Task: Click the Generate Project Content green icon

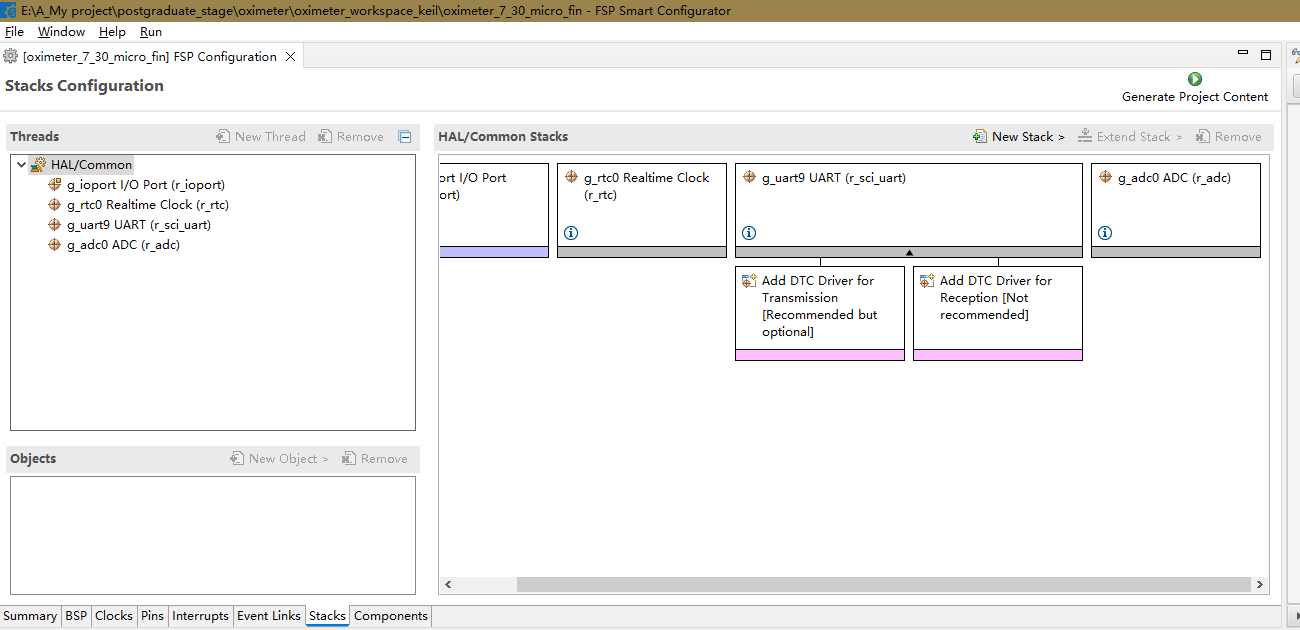Action: point(1194,79)
